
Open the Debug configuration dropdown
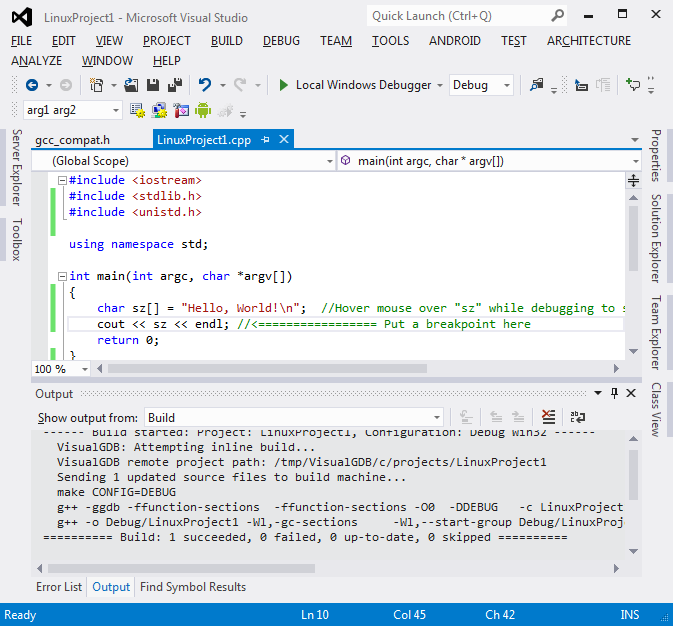click(507, 85)
